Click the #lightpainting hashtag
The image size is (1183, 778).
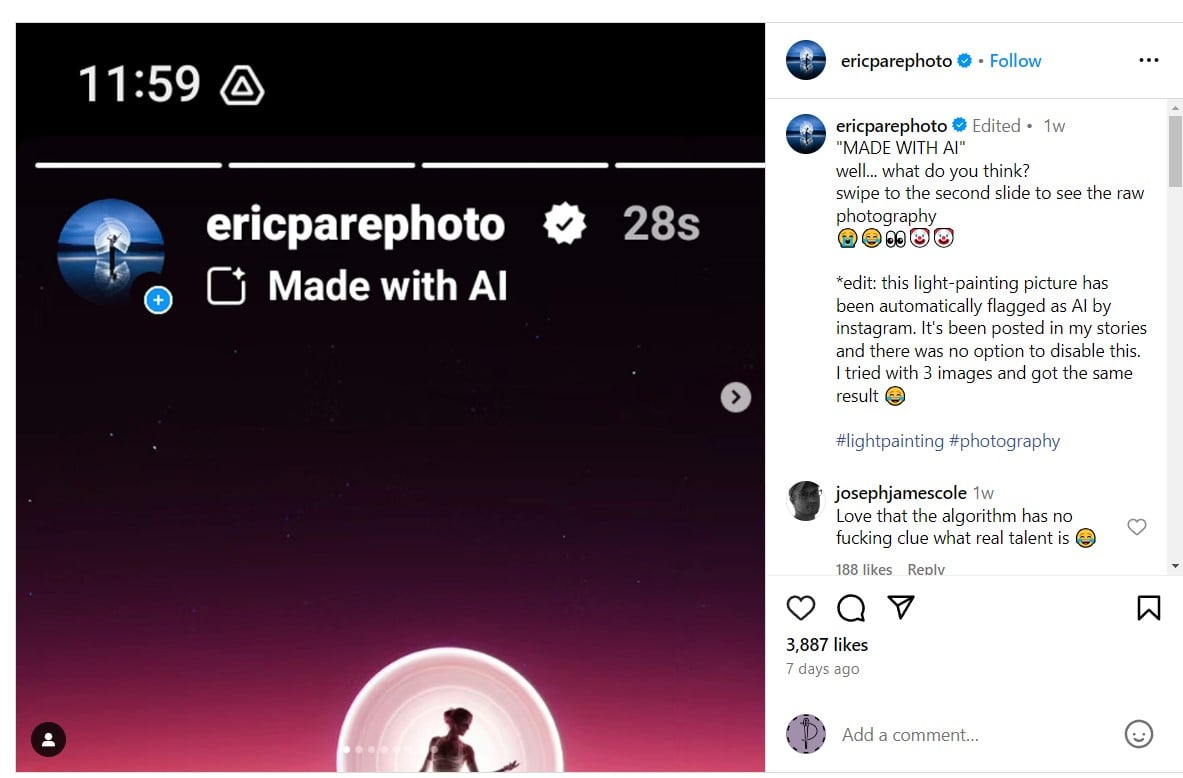pyautogui.click(x=890, y=441)
